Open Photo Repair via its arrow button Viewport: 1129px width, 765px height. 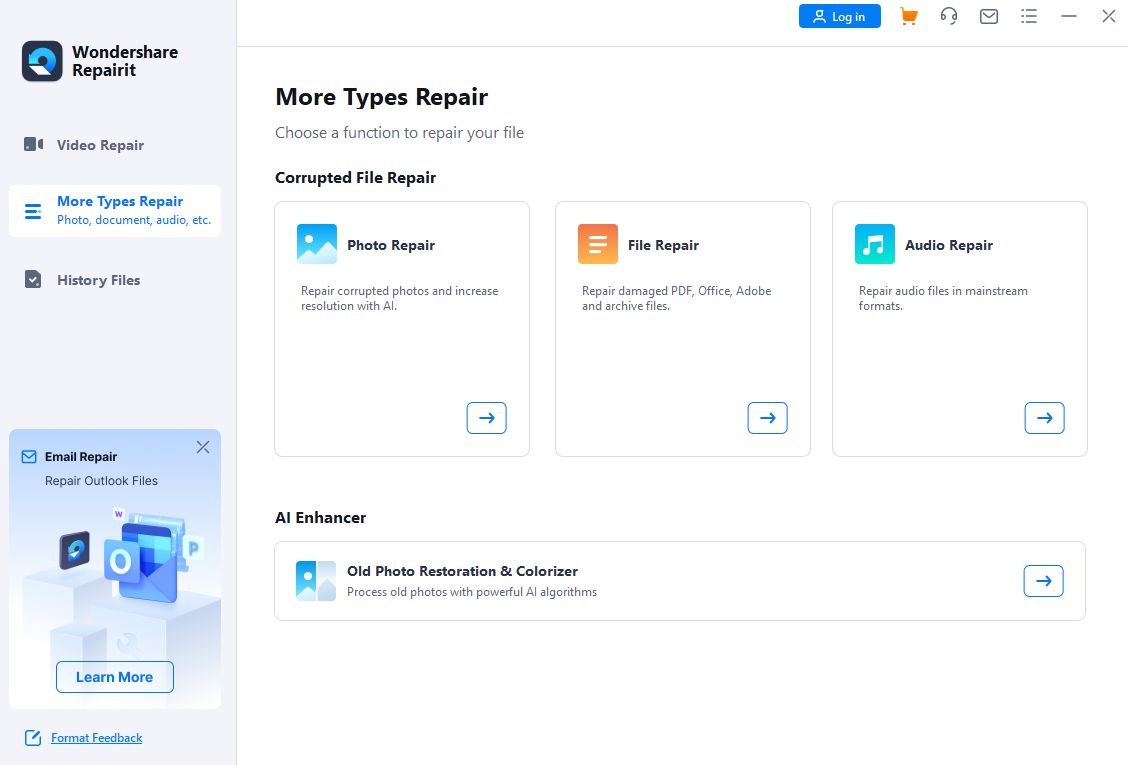click(x=487, y=418)
